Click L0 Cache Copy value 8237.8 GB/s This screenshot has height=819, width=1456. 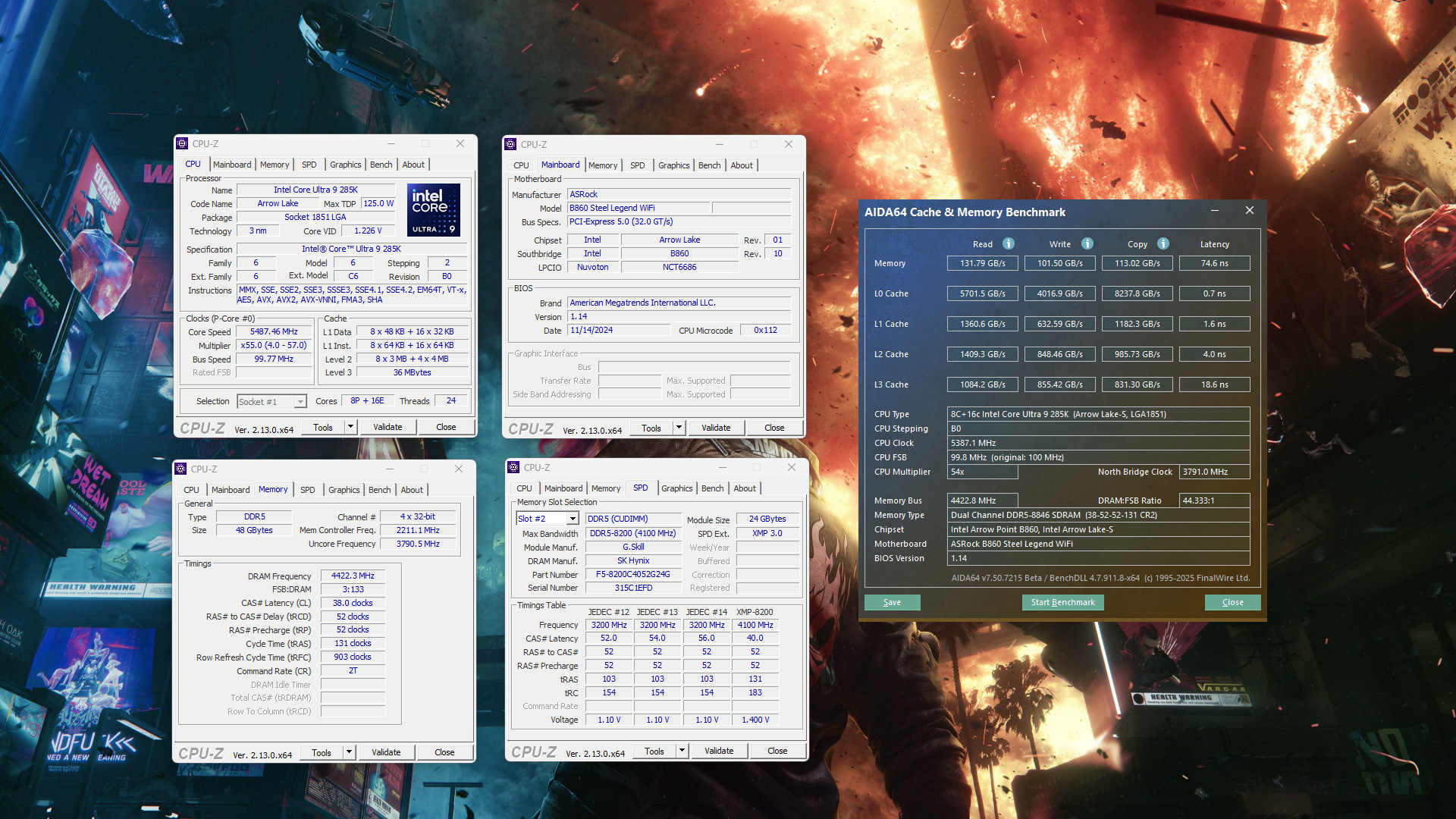[x=1137, y=293]
